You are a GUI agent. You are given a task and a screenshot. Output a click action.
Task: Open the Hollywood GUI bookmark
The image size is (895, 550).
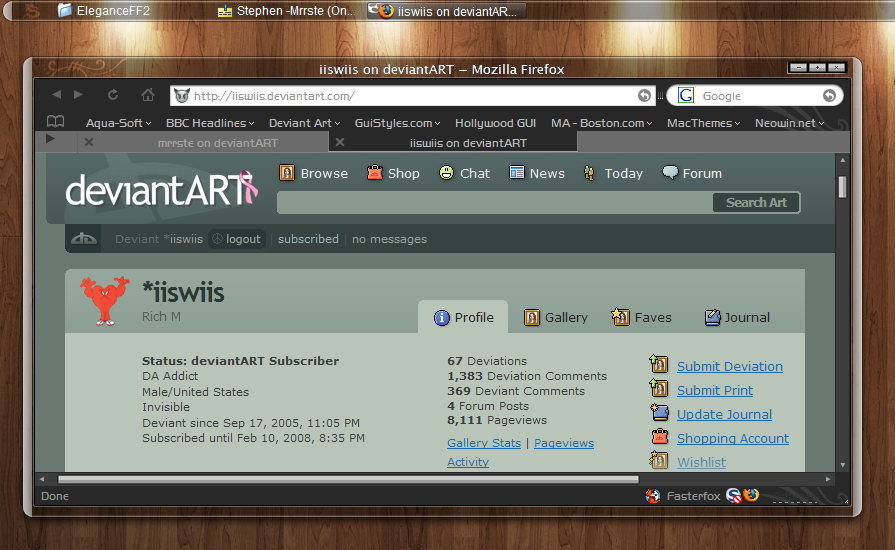click(495, 123)
